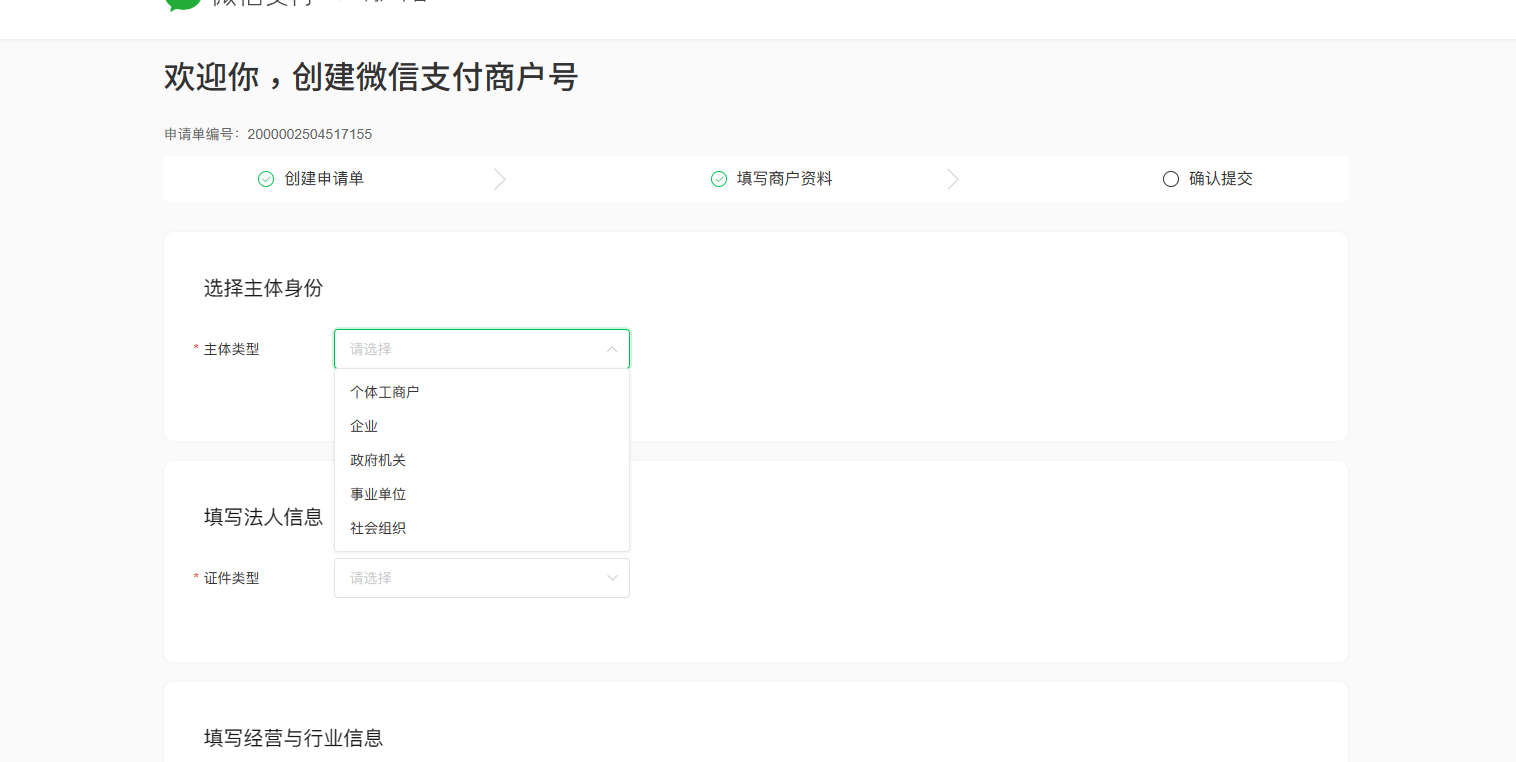Choose 企业 in the subject type list
The width and height of the screenshot is (1516, 762).
coord(481,426)
